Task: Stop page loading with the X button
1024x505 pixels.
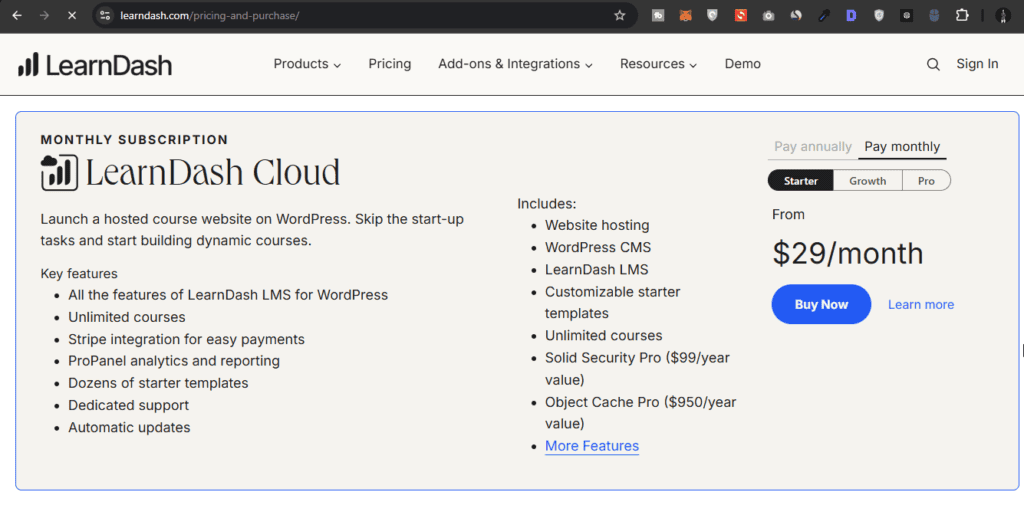Action: pyautogui.click(x=72, y=15)
